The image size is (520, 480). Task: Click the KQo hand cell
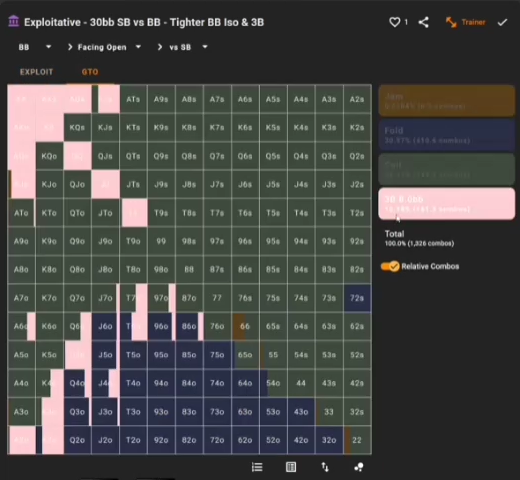[49, 156]
